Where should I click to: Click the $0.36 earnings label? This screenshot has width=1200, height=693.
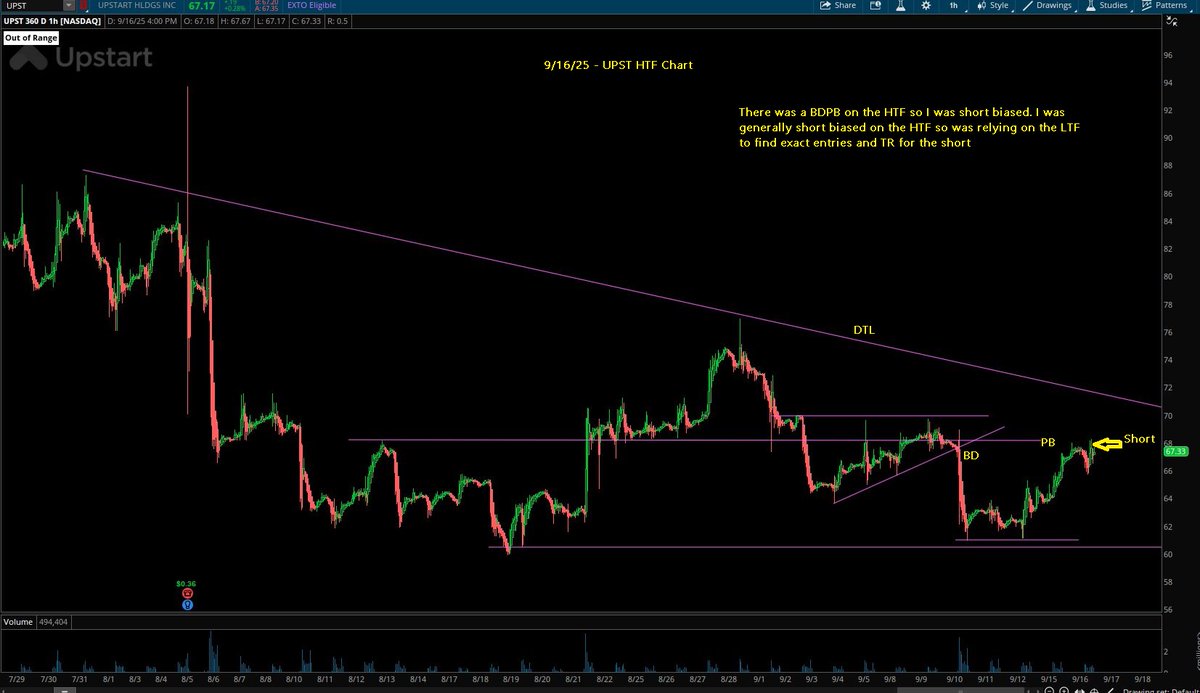pos(187,582)
